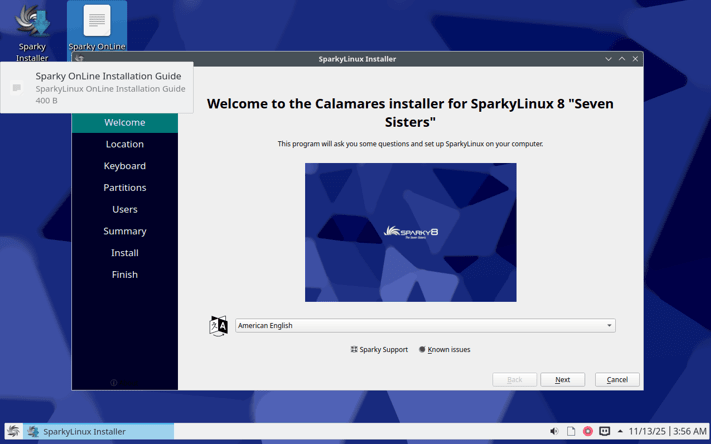711x444 pixels.
Task: Switch to SparkyLinux Installer in the taskbar
Action: (x=99, y=431)
